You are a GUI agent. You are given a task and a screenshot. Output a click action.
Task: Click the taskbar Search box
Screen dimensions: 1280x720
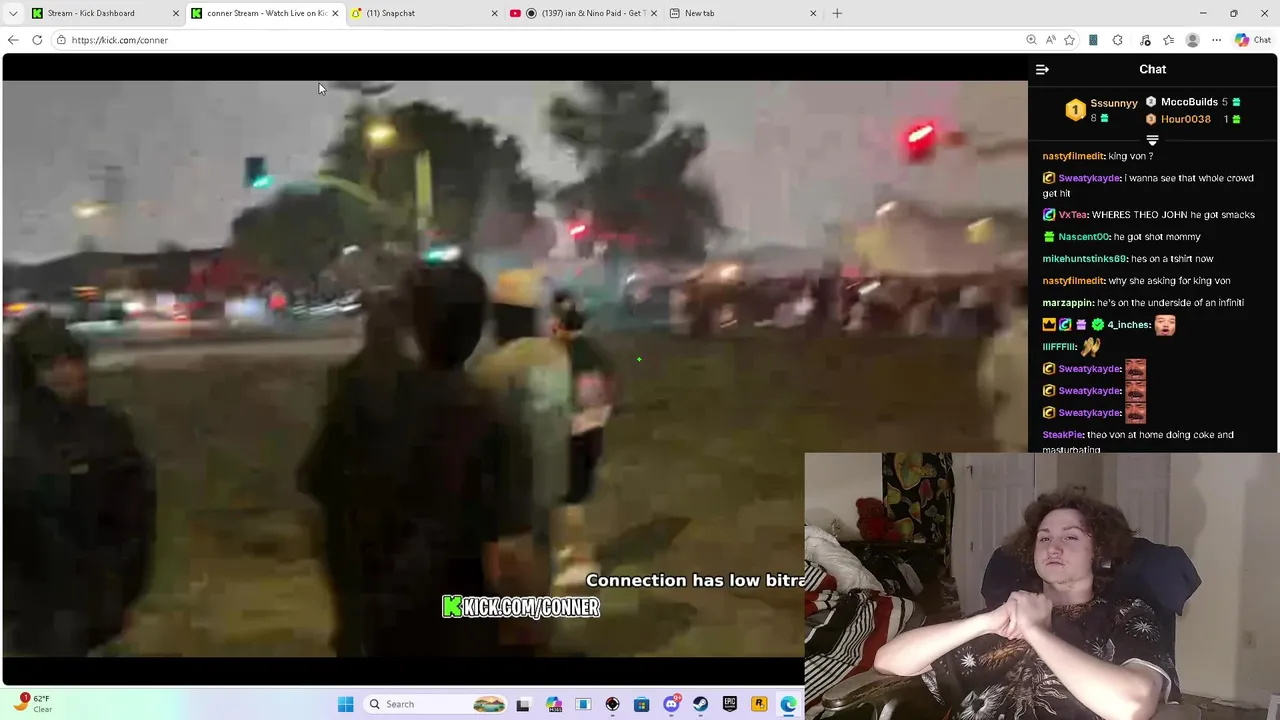[x=436, y=704]
